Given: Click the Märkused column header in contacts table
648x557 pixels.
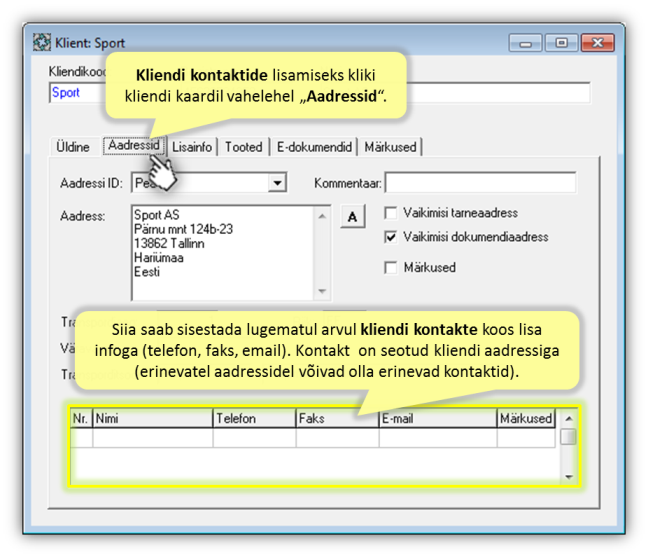Looking at the screenshot, I should click(x=526, y=419).
